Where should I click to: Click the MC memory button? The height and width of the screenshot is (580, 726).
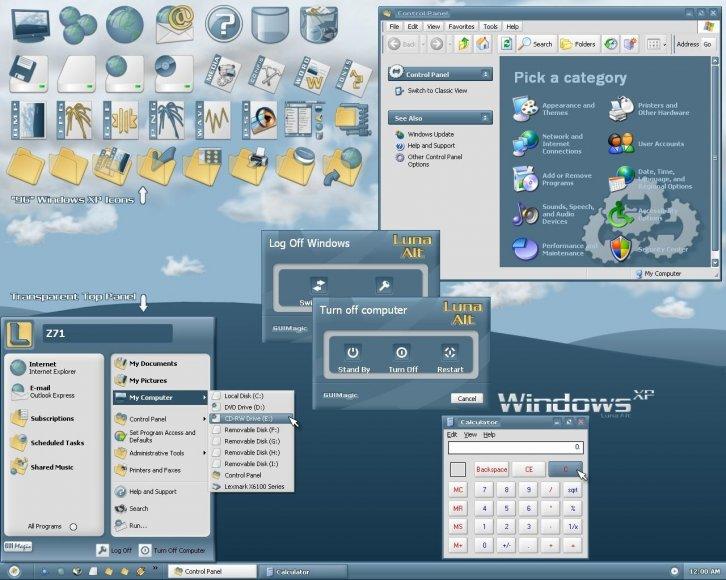[458, 490]
